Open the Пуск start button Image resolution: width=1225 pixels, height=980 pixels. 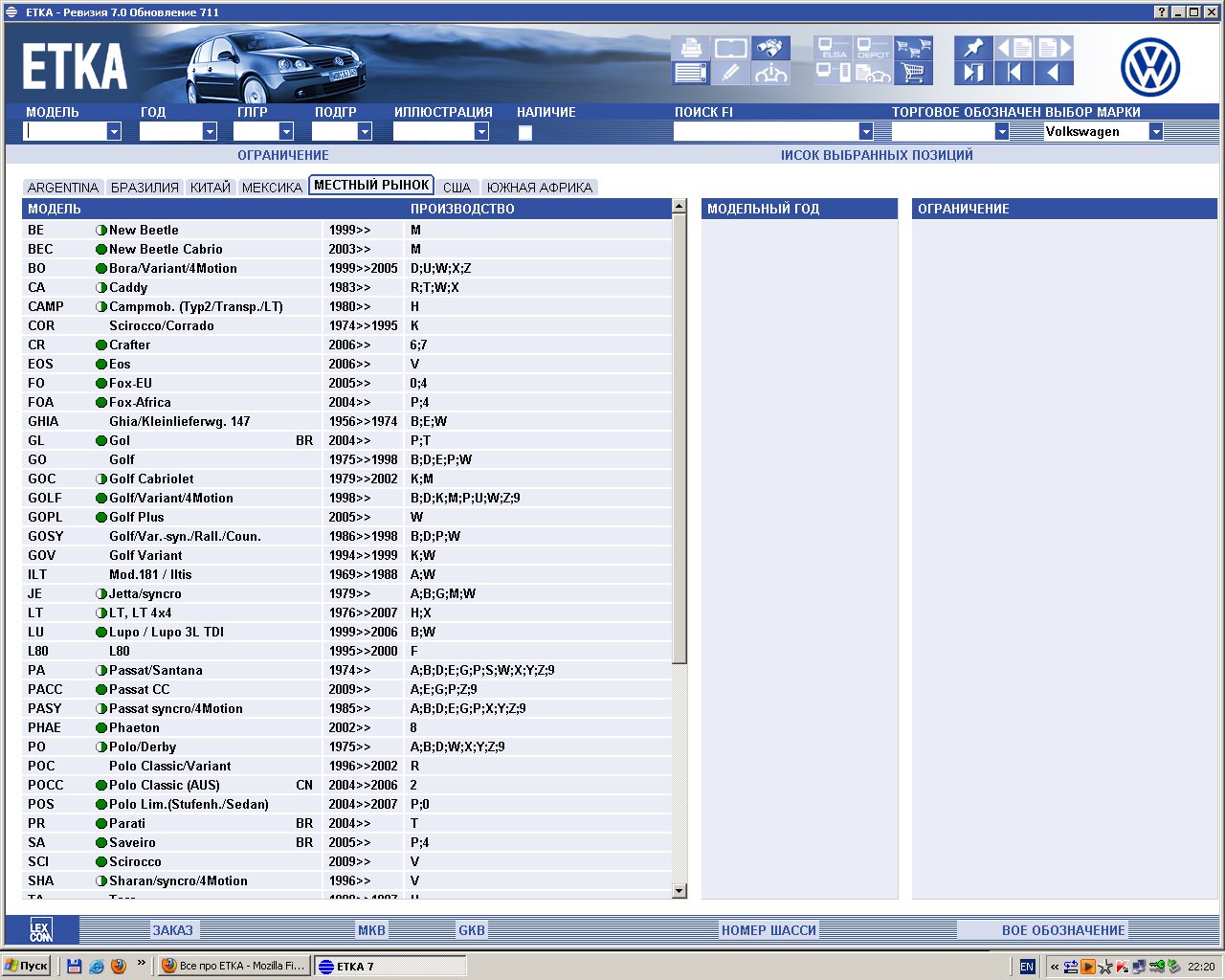pos(27,966)
